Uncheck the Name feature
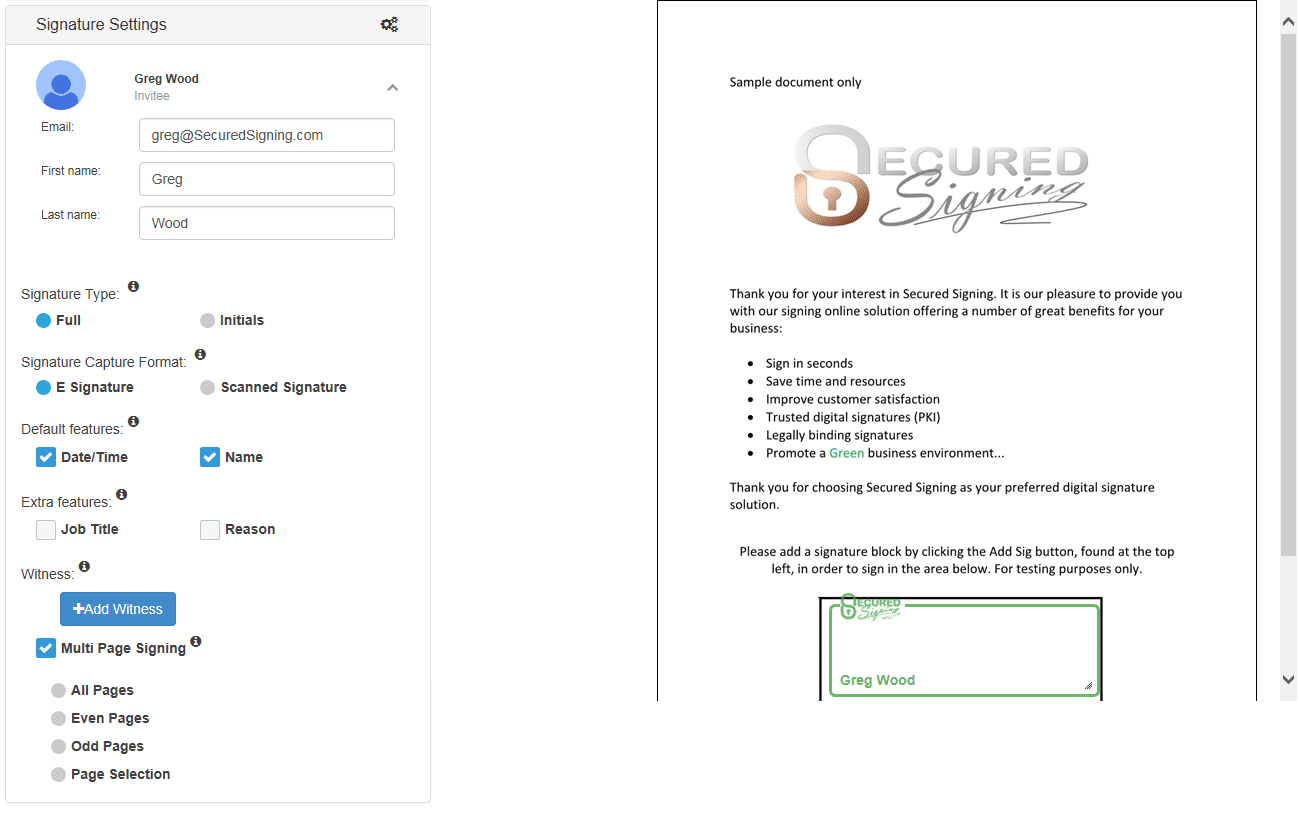The height and width of the screenshot is (813, 1300). coord(210,457)
